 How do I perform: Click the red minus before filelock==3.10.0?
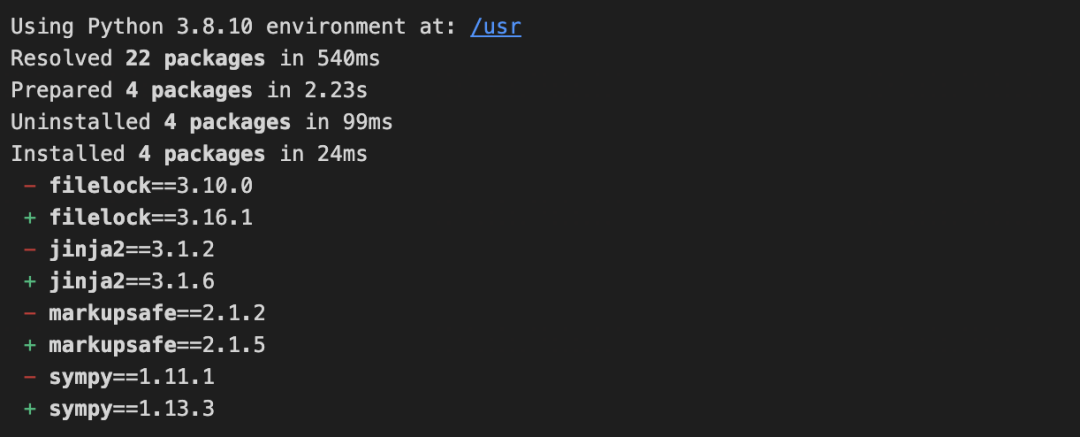(x=29, y=186)
